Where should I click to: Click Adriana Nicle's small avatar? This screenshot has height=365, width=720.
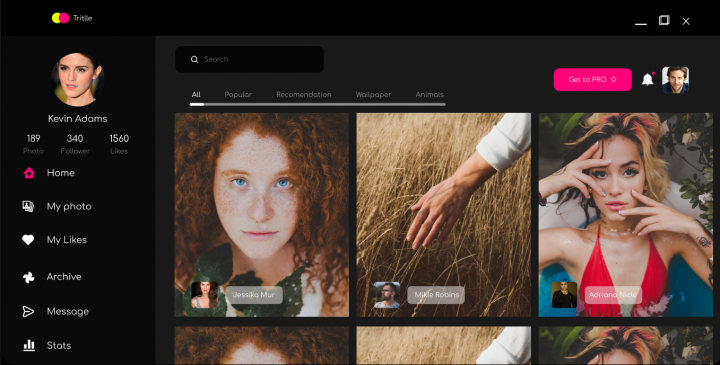[564, 295]
